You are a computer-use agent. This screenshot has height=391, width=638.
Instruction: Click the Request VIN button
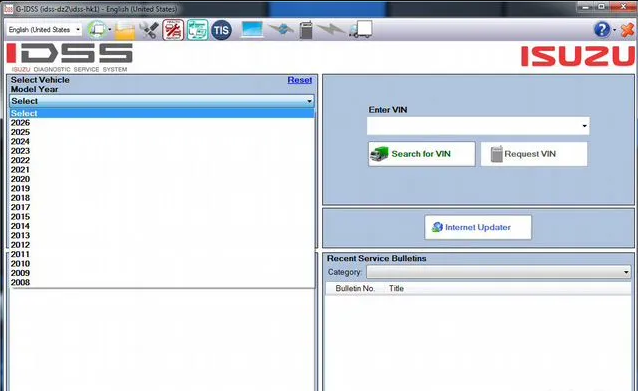click(534, 154)
